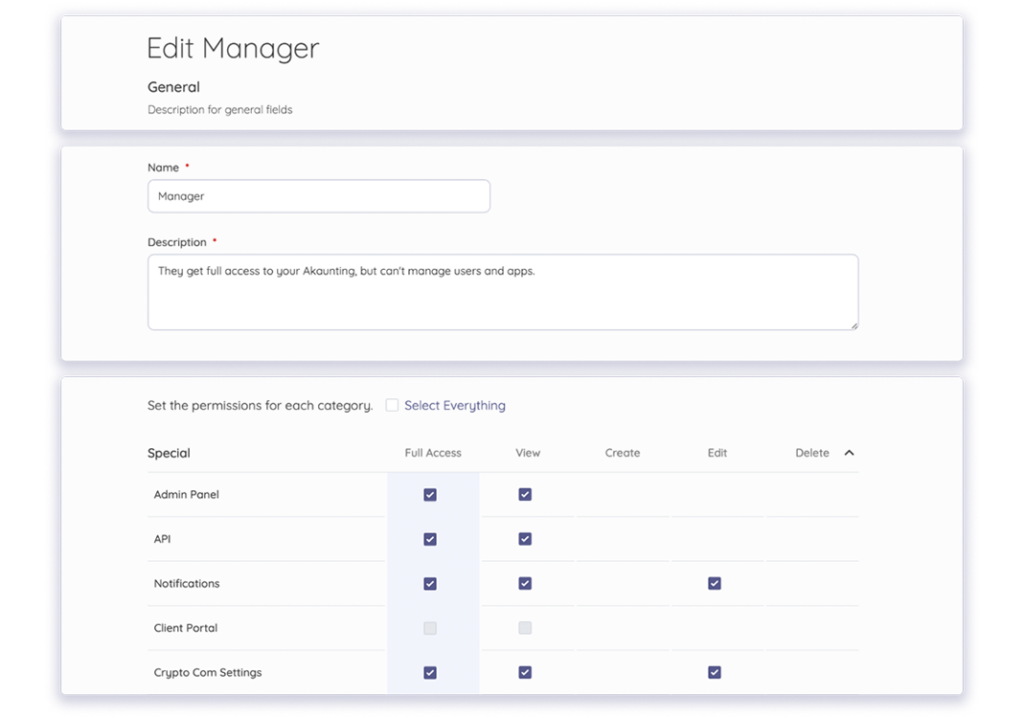Toggle Crypto Com Settings View permission
This screenshot has width=1024, height=718.
click(x=525, y=672)
